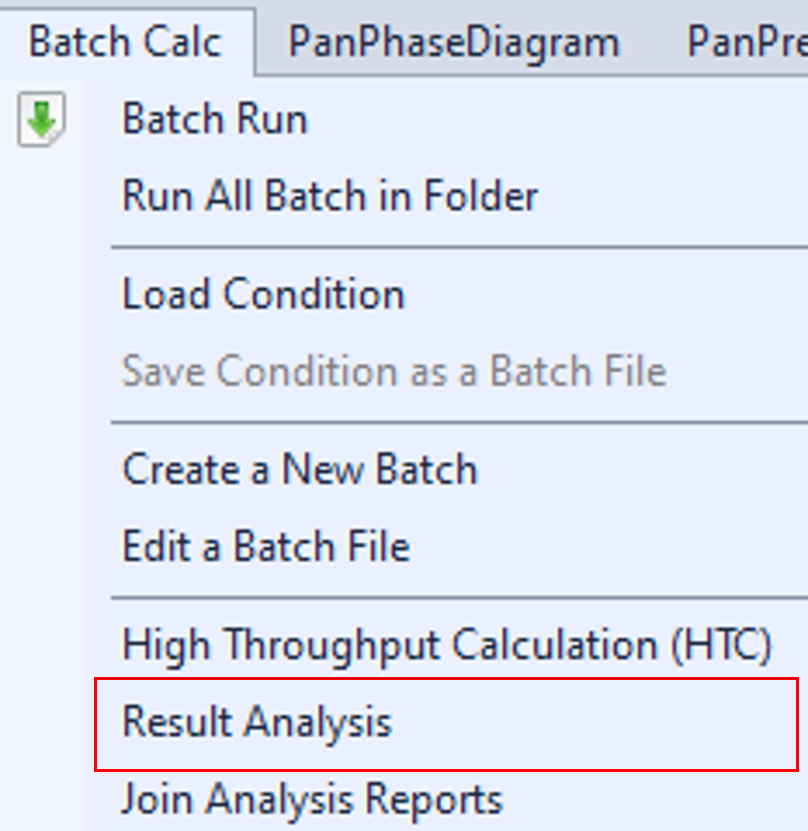
Task: Choose Create a New Batch
Action: 299,469
